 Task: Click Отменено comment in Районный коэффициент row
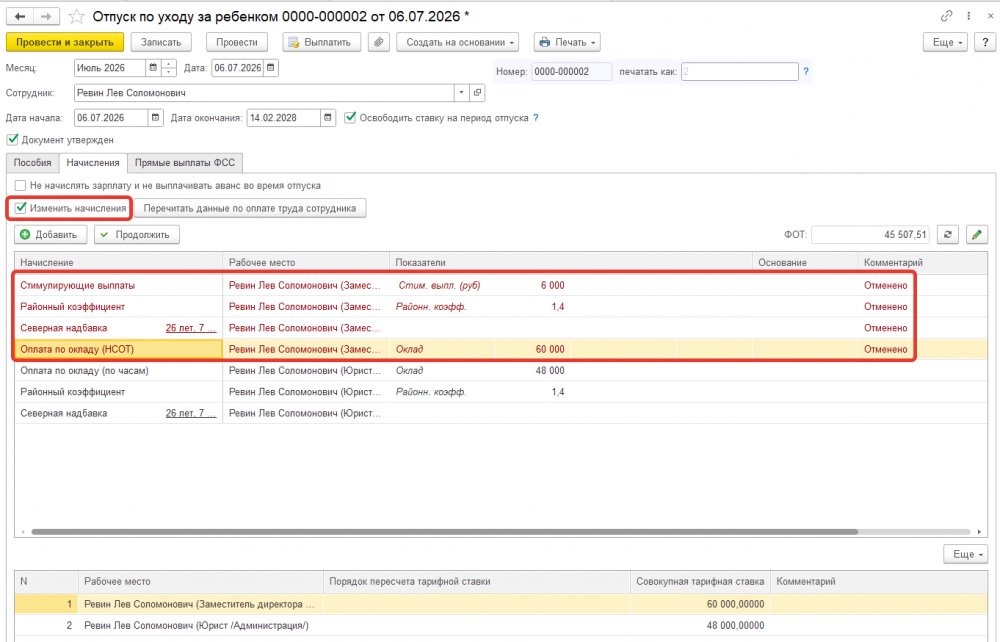[x=885, y=307]
